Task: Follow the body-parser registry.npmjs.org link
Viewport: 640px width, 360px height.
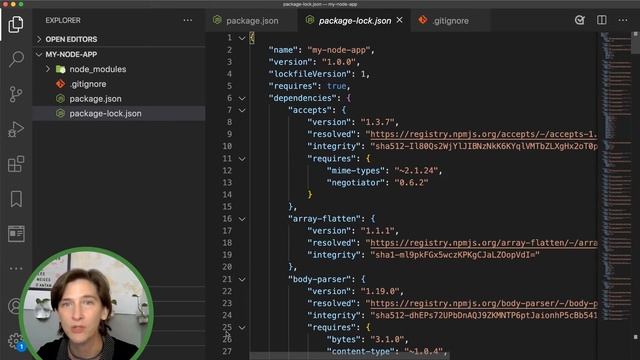Action: 483,303
